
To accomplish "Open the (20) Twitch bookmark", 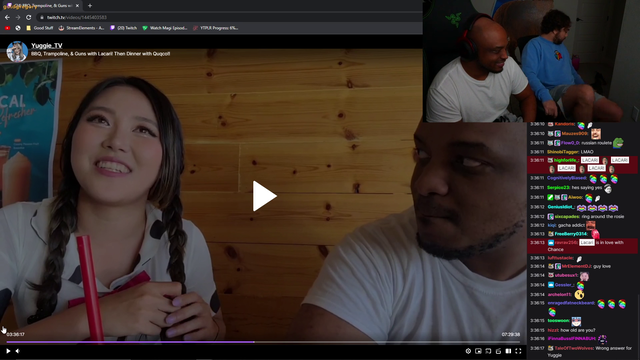I will click(124, 28).
